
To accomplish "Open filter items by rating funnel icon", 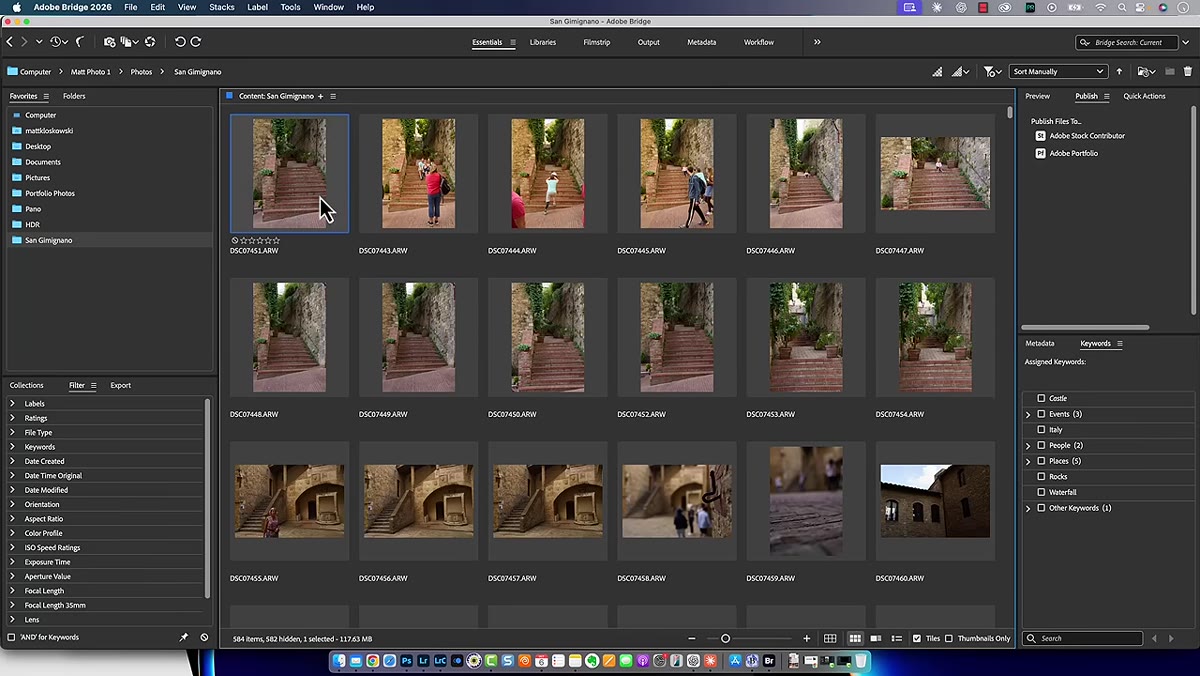I will point(991,72).
